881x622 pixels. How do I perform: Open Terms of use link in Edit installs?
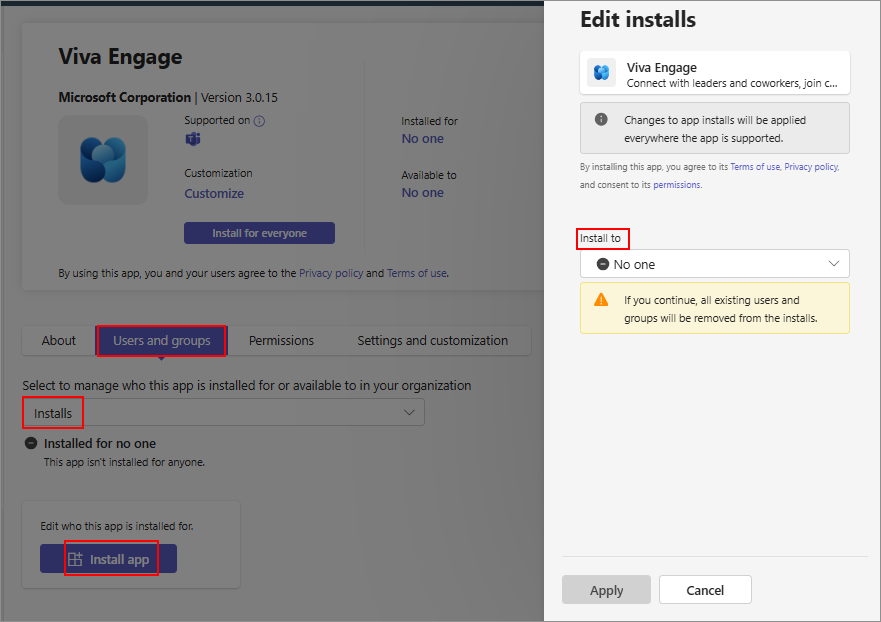(755, 167)
